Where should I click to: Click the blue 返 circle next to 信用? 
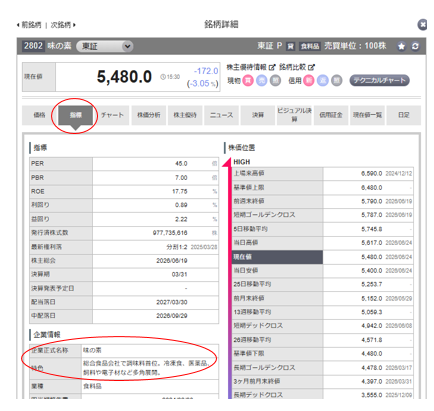[x=323, y=80]
